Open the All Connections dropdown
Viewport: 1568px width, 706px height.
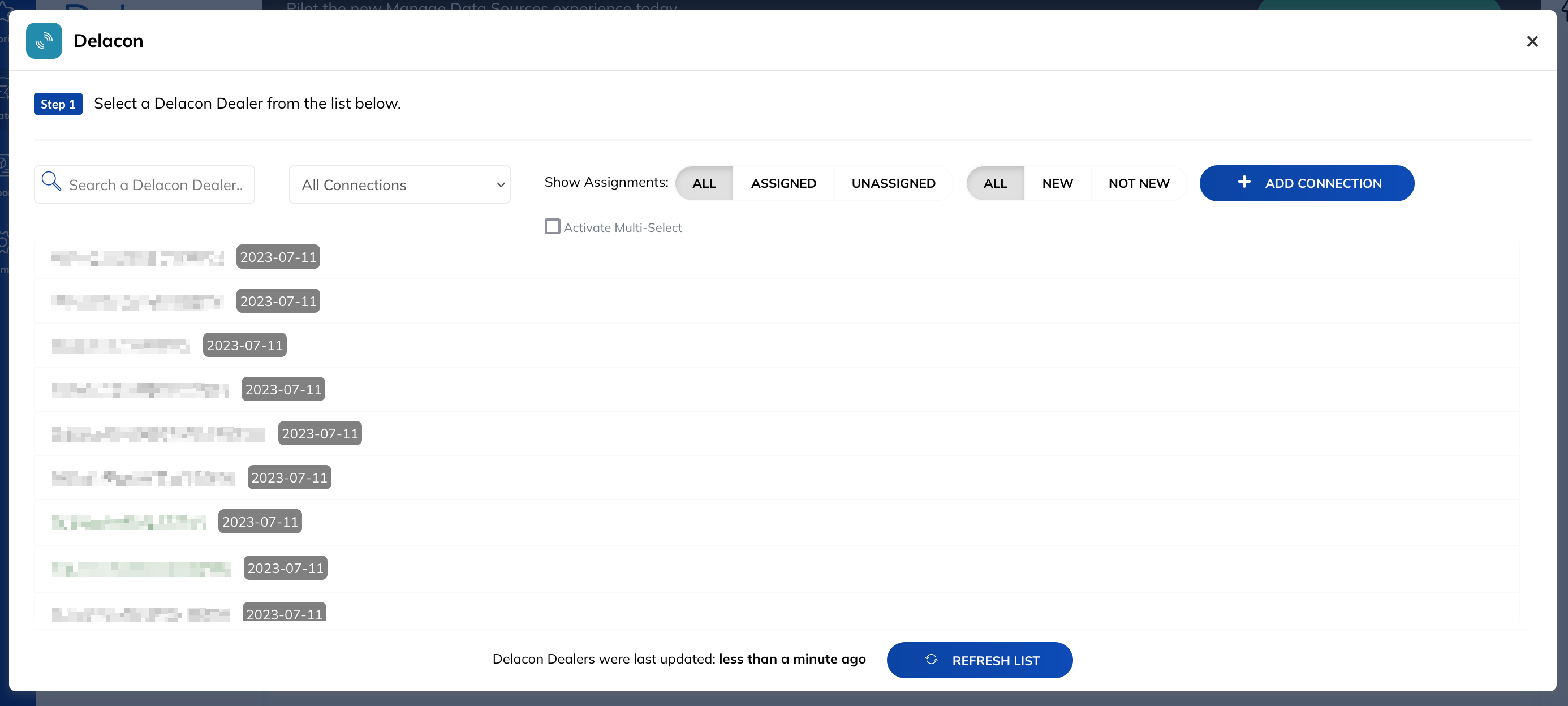[x=399, y=184]
